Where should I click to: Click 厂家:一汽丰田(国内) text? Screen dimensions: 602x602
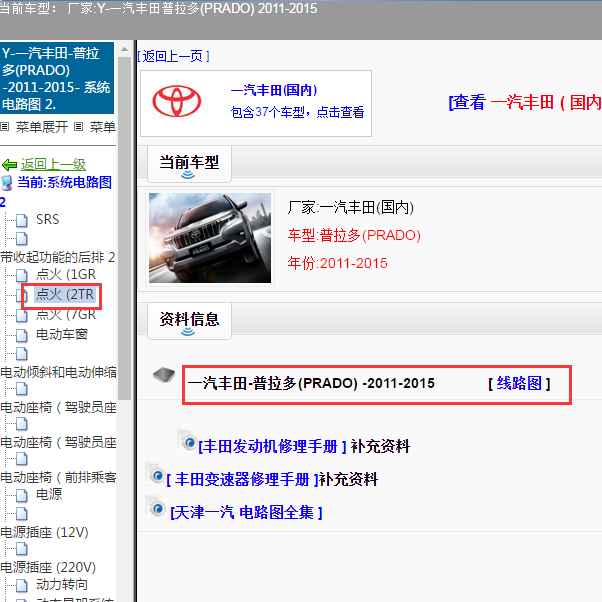[x=351, y=207]
